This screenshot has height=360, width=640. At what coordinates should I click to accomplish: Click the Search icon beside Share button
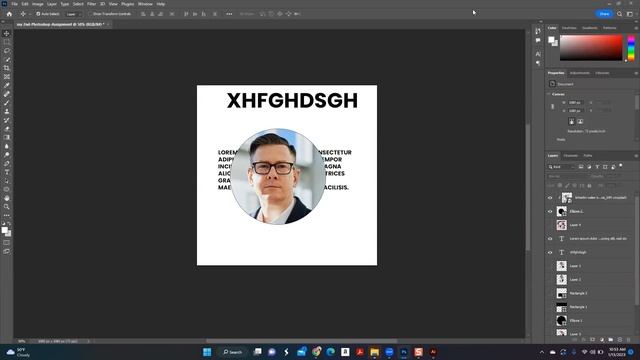[x=619, y=14]
